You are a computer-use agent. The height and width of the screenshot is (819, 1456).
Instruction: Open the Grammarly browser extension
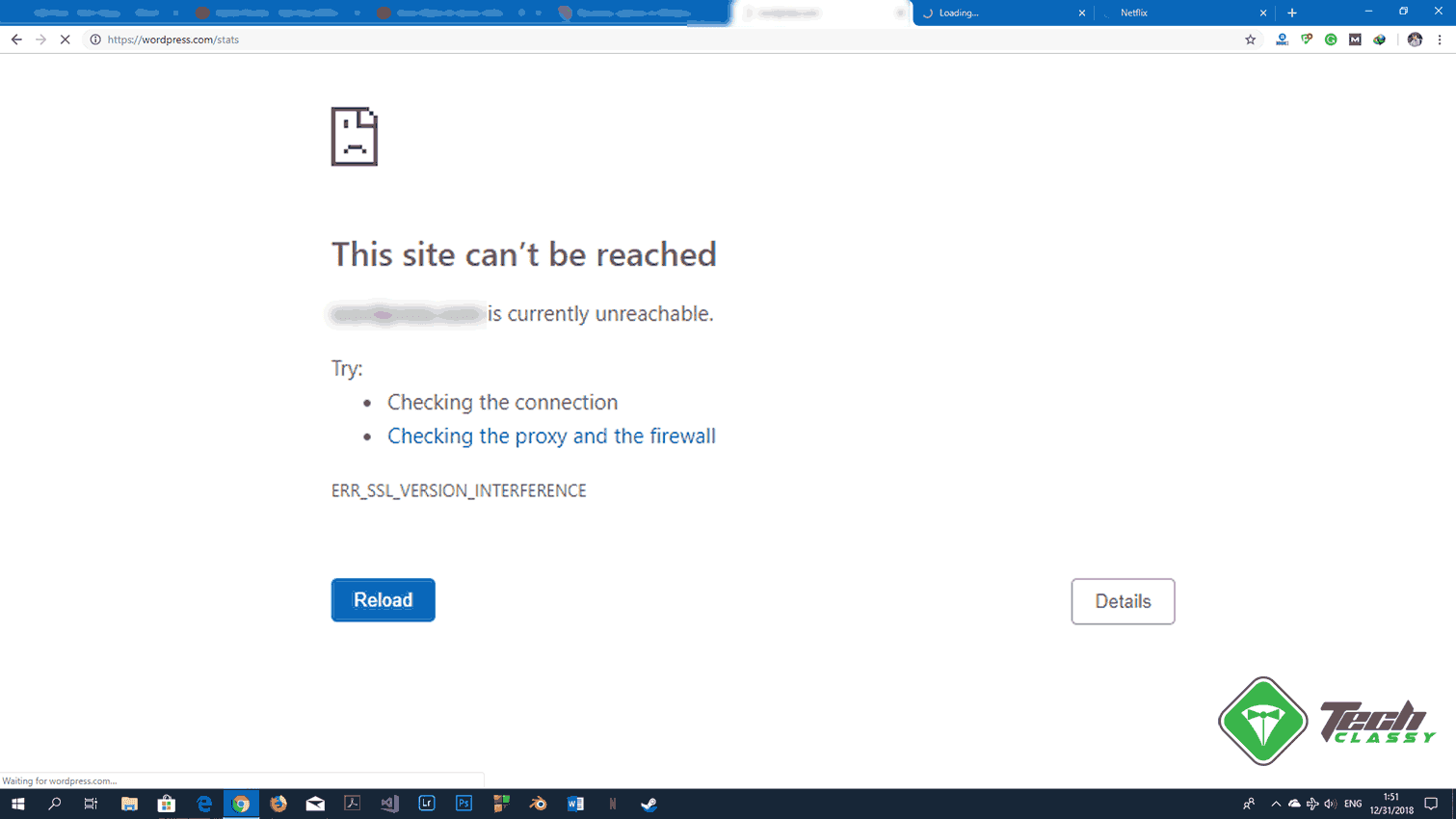tap(1332, 40)
